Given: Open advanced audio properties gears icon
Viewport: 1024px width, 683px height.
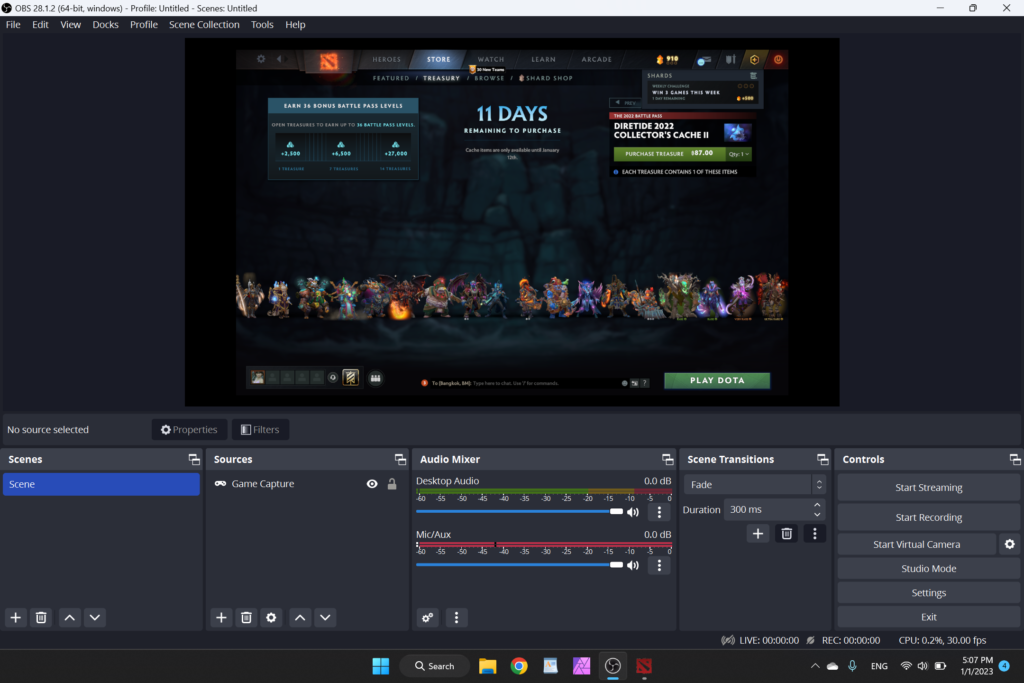Looking at the screenshot, I should point(428,617).
